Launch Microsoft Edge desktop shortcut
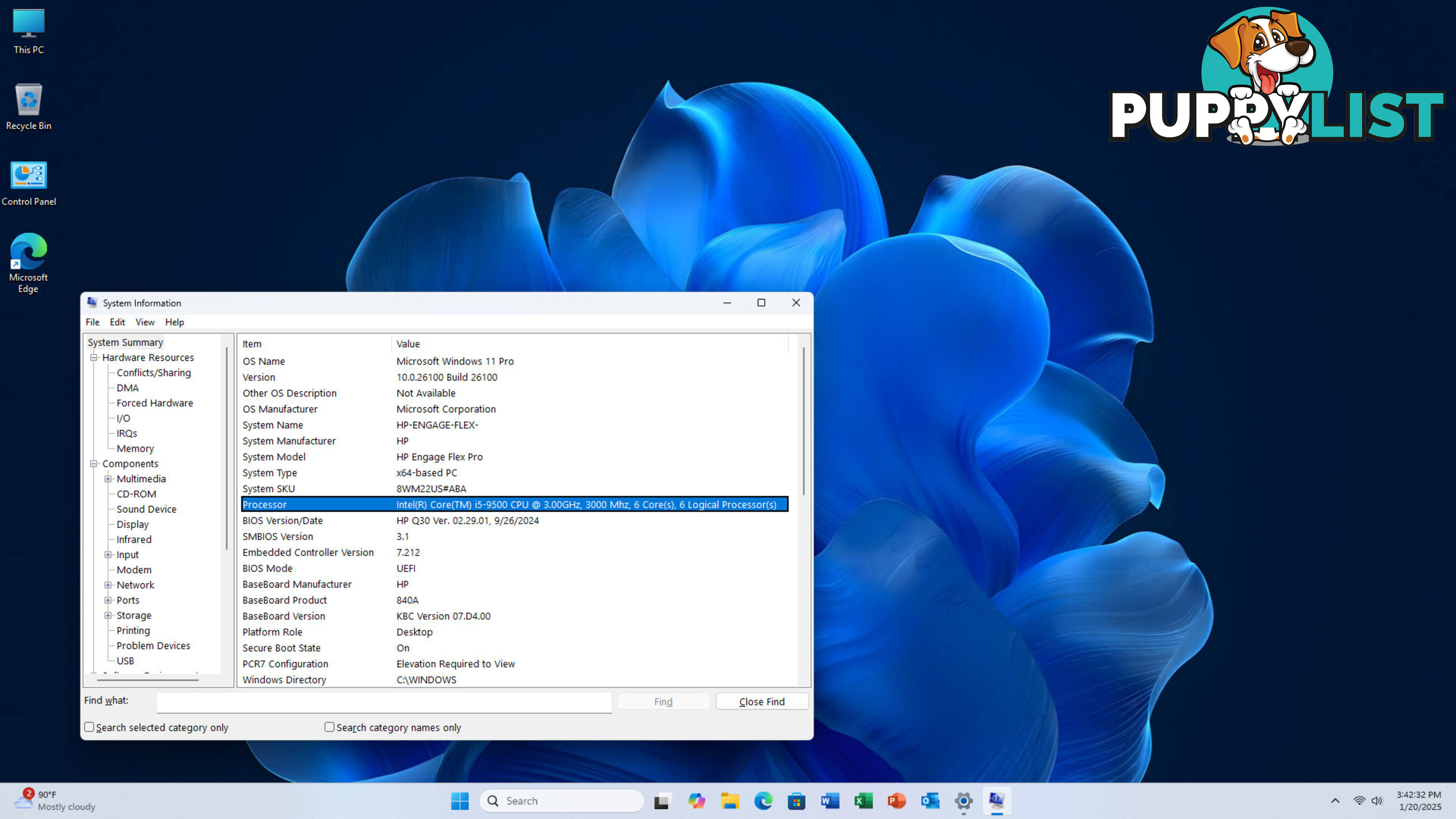This screenshot has width=1456, height=819. pyautogui.click(x=28, y=263)
